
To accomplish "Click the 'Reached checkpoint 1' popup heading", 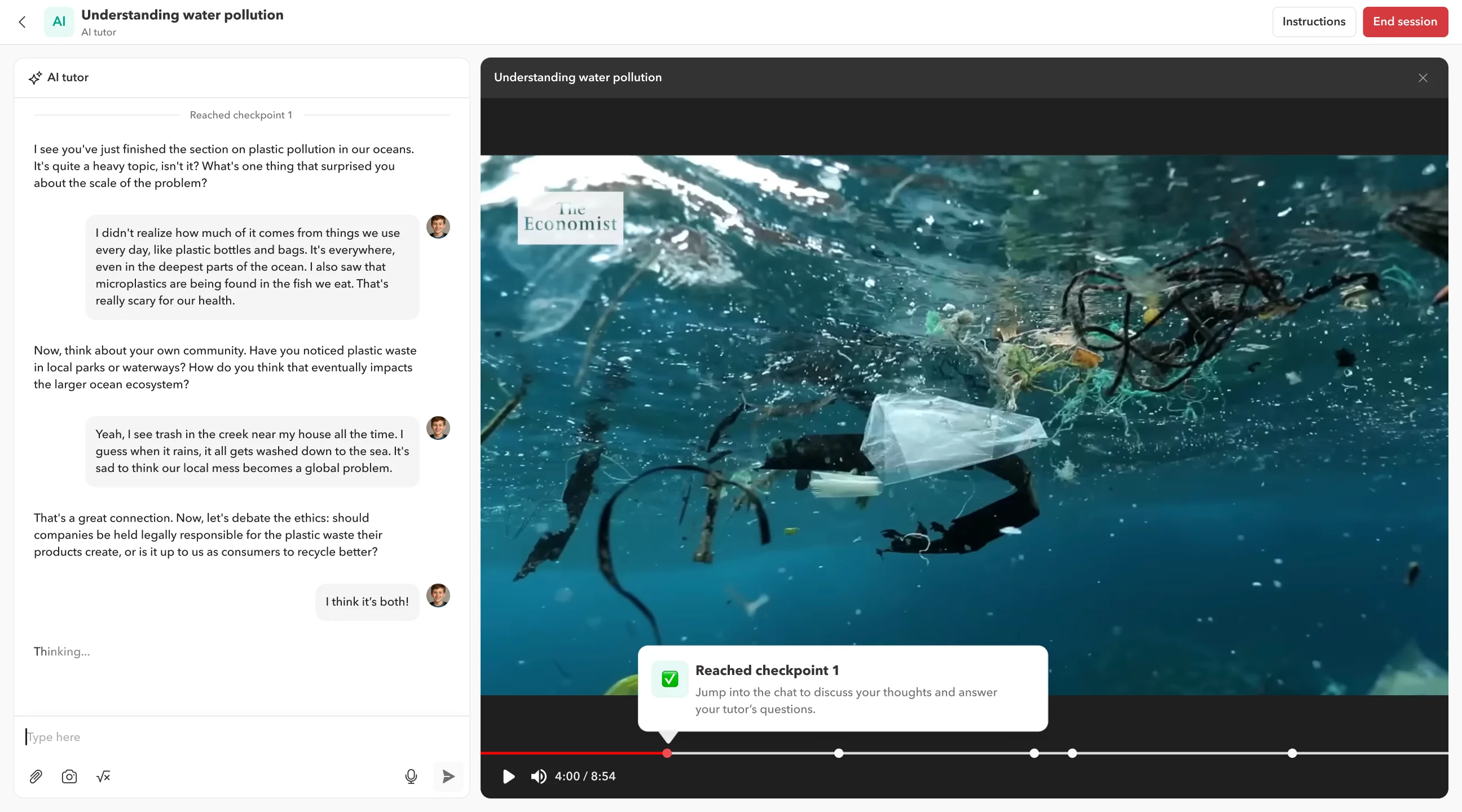I will point(767,670).
